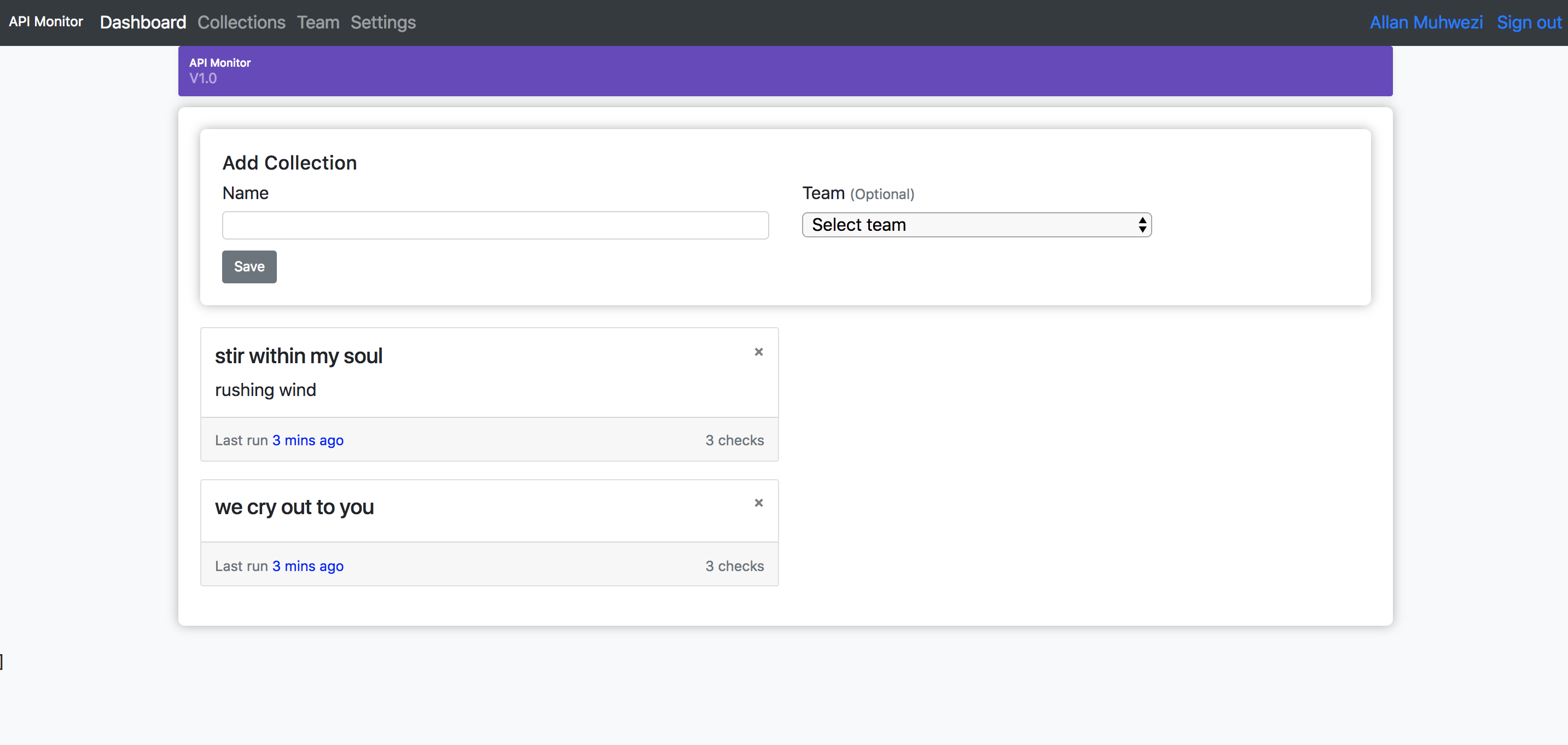Click the API Monitor navbar brand

pyautogui.click(x=45, y=22)
